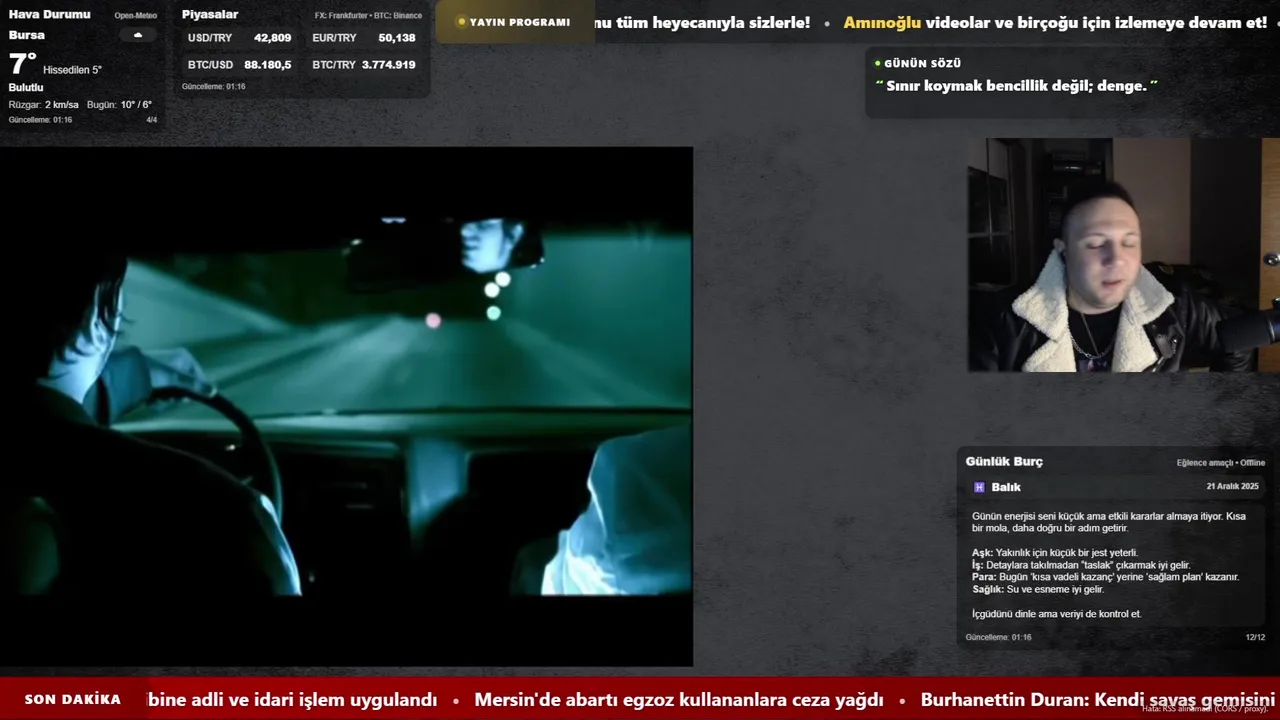Select the EUR/TRY rate cell

pyautogui.click(x=364, y=38)
